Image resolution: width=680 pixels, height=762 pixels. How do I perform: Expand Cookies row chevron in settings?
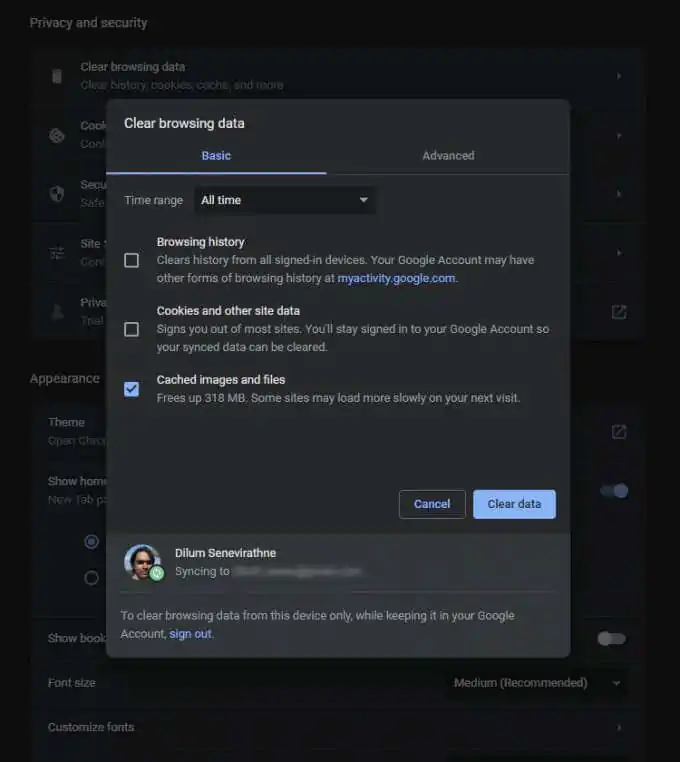[x=619, y=136]
